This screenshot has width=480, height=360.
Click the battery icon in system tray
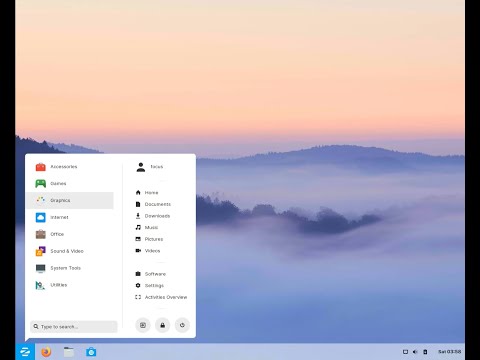click(425, 352)
